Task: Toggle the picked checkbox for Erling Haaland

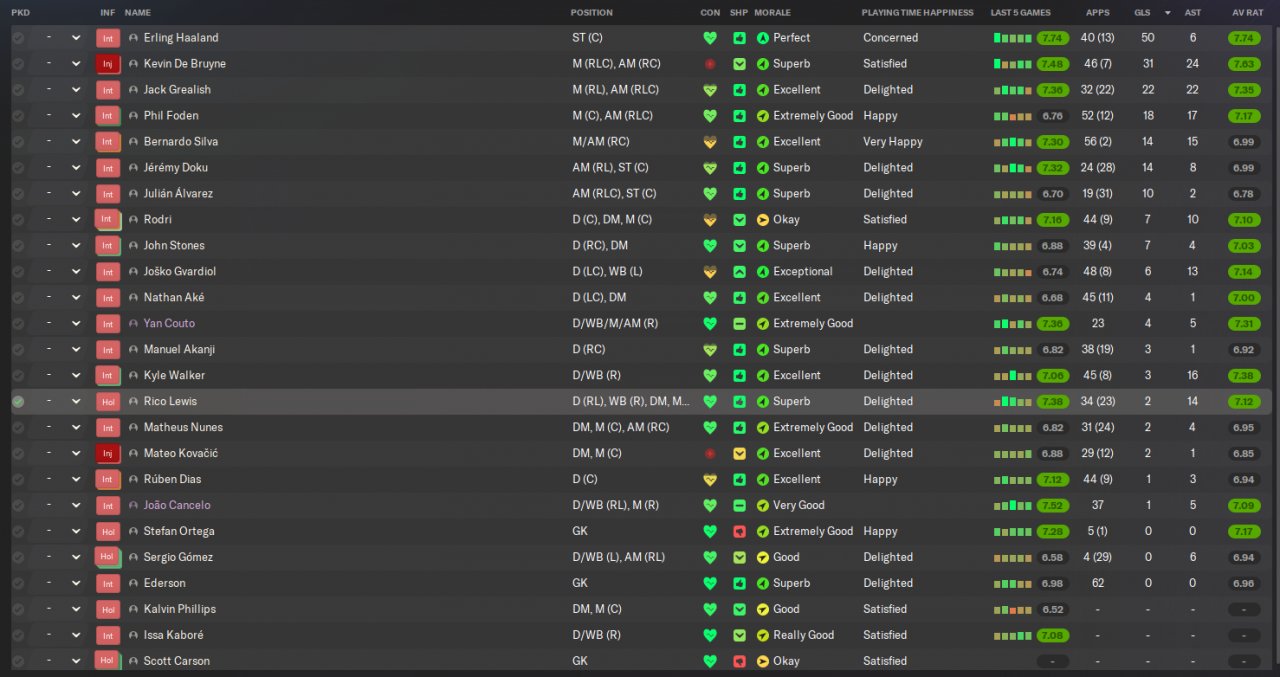Action: 18,38
